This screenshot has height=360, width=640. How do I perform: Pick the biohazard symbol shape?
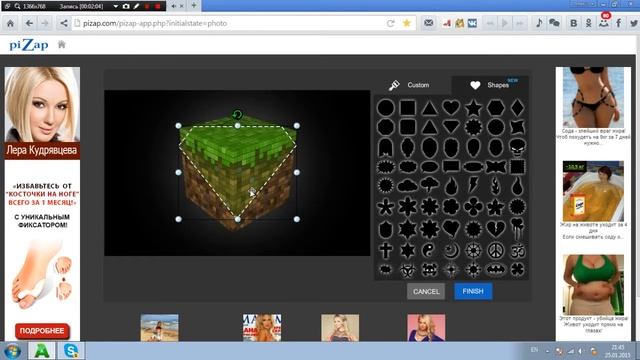(x=407, y=270)
